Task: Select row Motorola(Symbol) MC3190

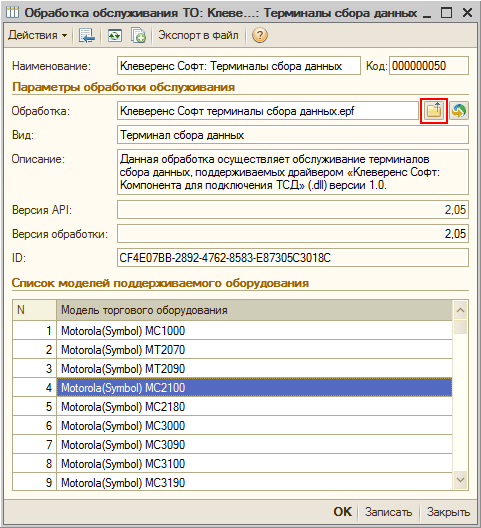Action: [x=232, y=483]
